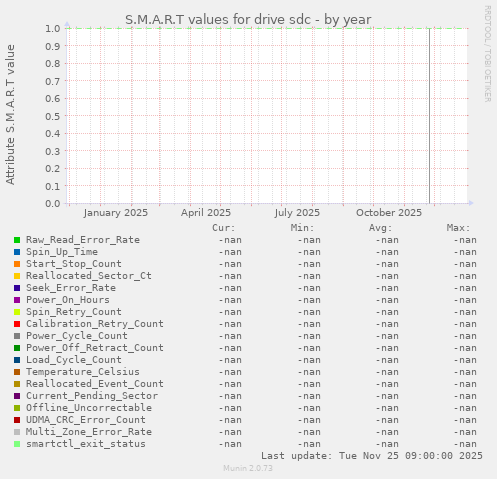Click the Spin_Retry_Count lime swatch
Viewport: 497px width, 479px height.
point(17,312)
